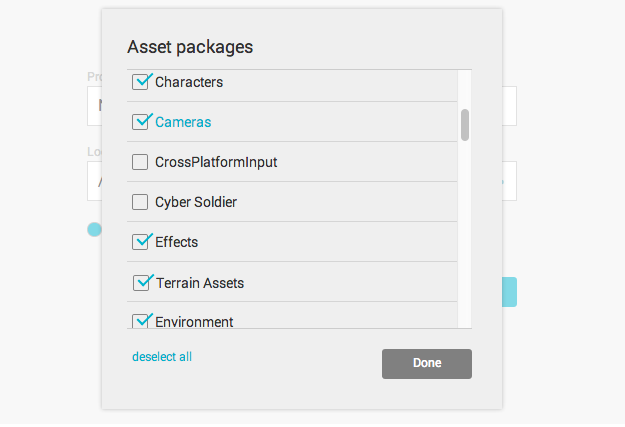The image size is (625, 427).
Task: Click the Terrain Assets package name
Action: point(200,283)
